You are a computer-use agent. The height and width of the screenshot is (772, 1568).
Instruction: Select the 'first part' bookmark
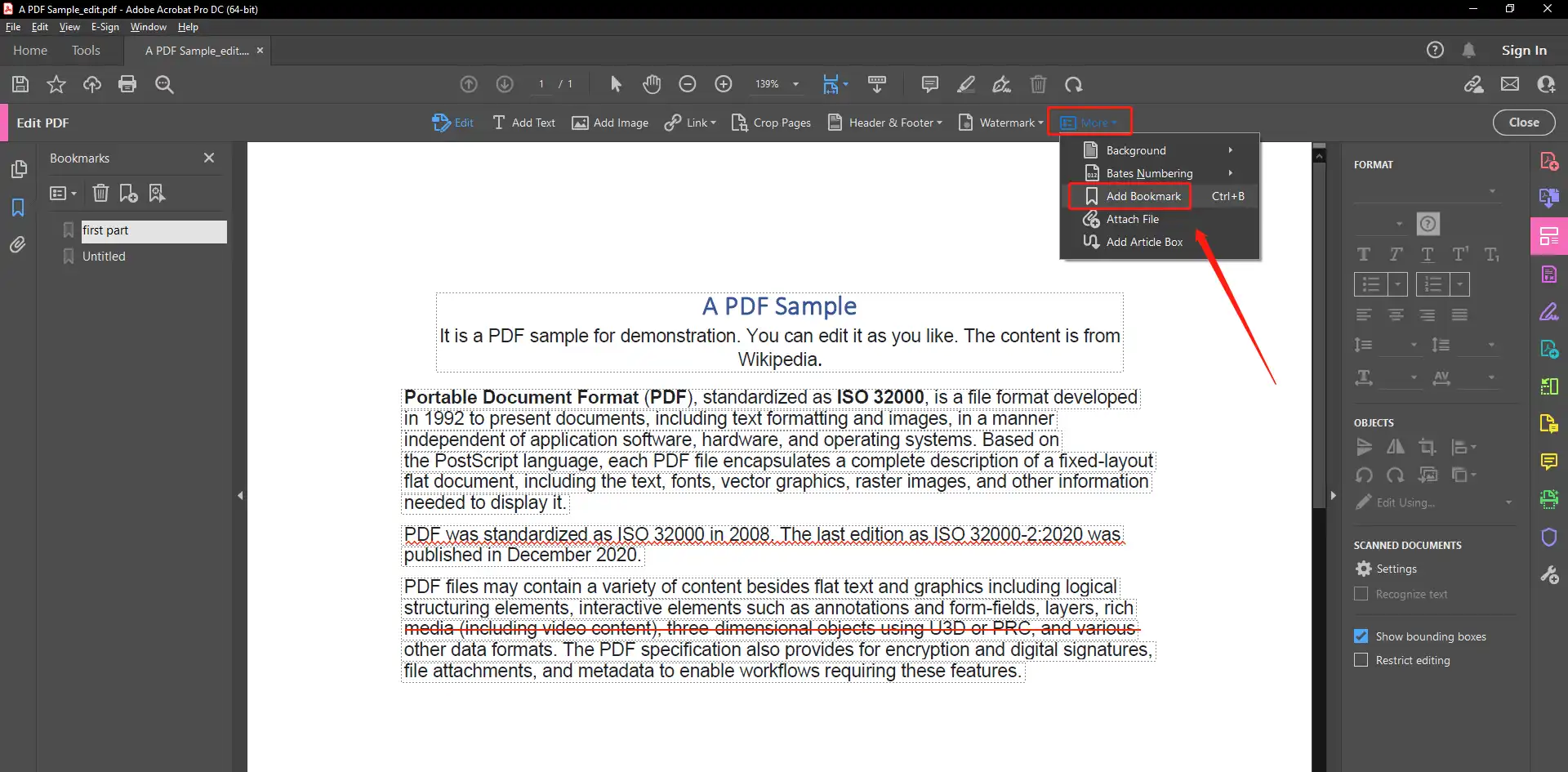coord(153,231)
